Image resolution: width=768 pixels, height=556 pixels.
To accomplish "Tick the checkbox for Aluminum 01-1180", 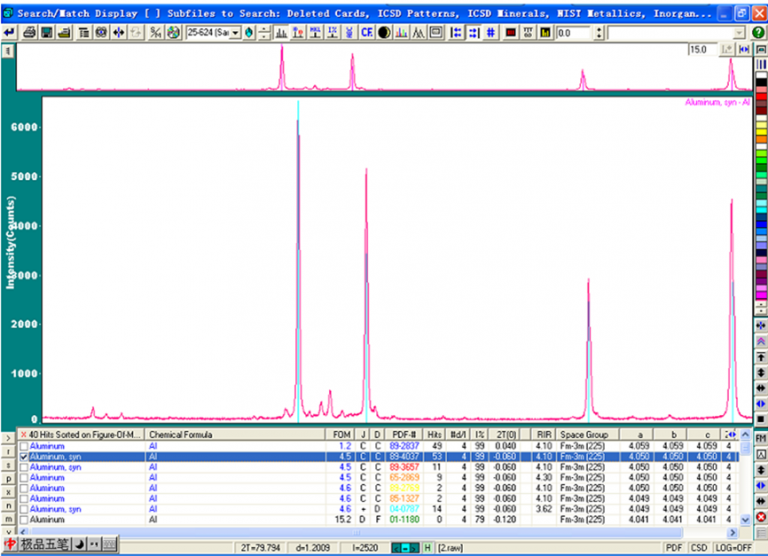I will click(x=24, y=520).
